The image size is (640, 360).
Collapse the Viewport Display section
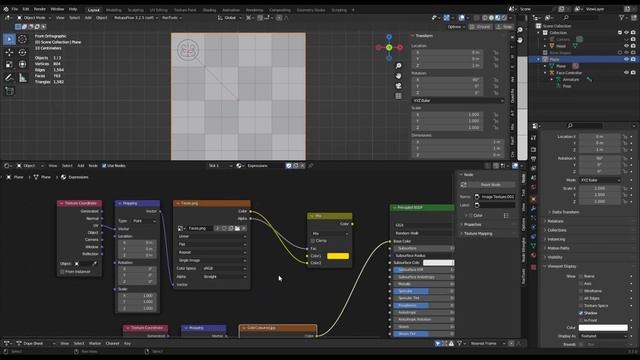coord(561,266)
